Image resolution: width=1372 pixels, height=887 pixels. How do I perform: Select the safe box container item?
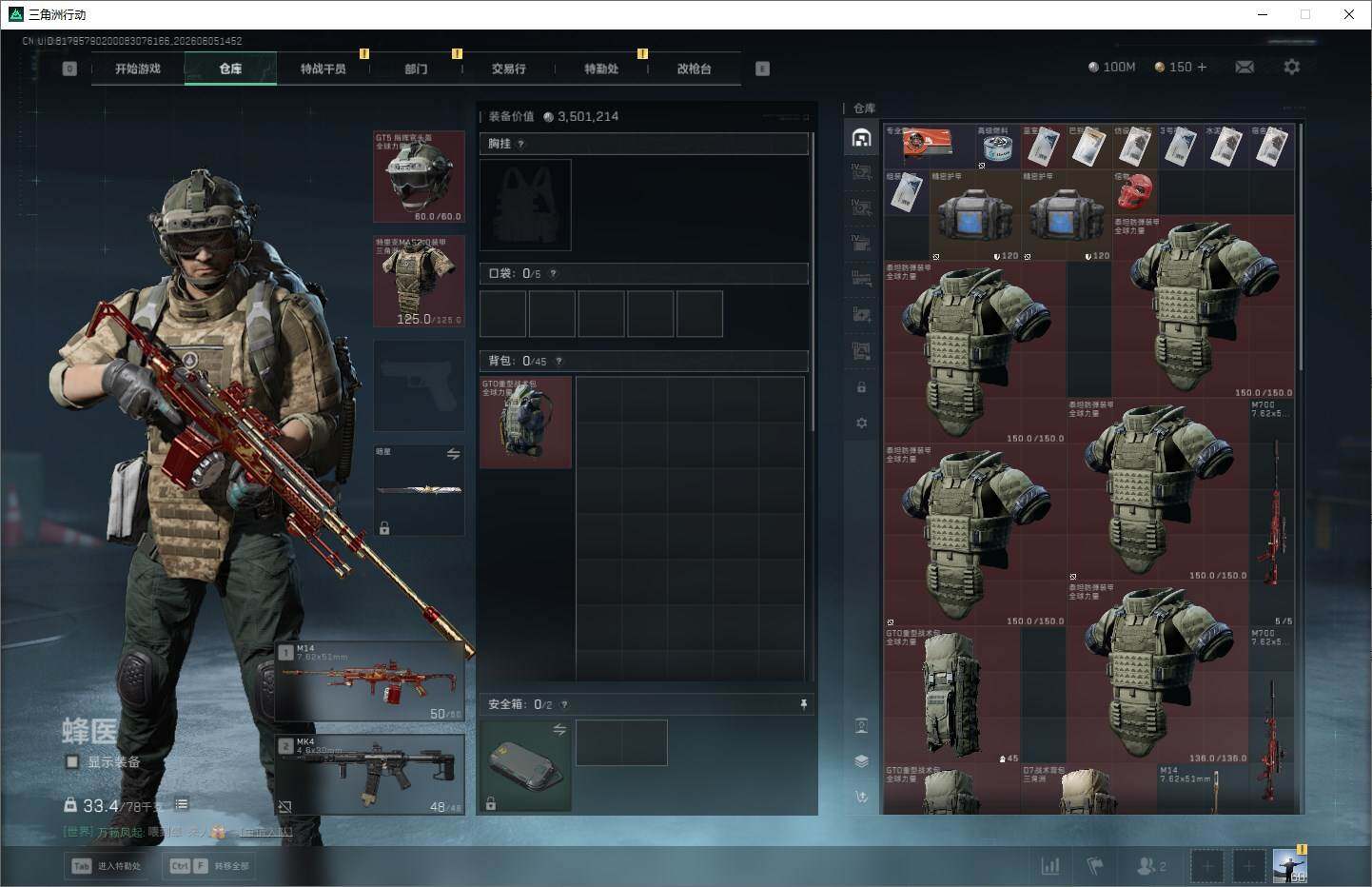[526, 765]
